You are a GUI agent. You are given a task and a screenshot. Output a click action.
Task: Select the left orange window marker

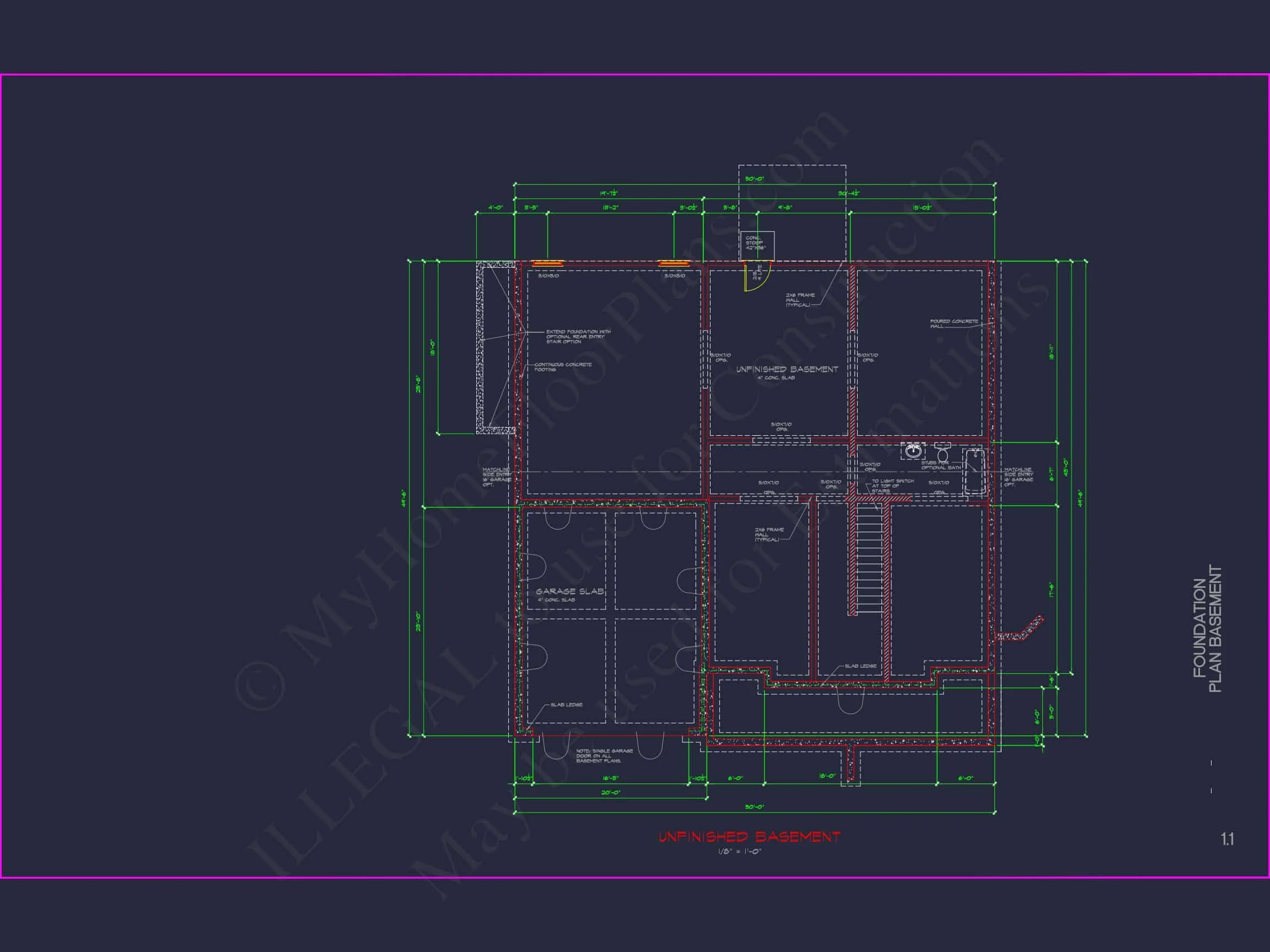point(547,263)
